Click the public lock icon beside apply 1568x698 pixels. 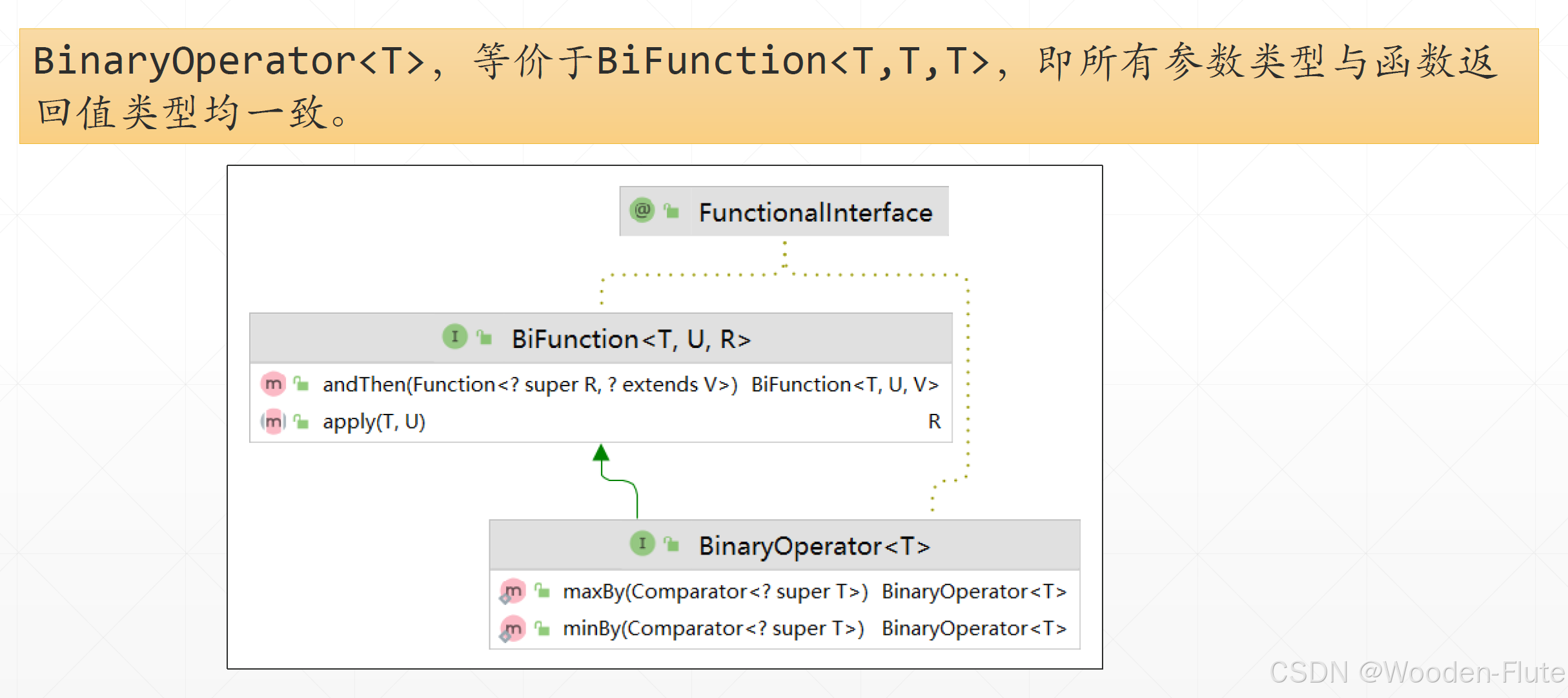click(x=301, y=422)
